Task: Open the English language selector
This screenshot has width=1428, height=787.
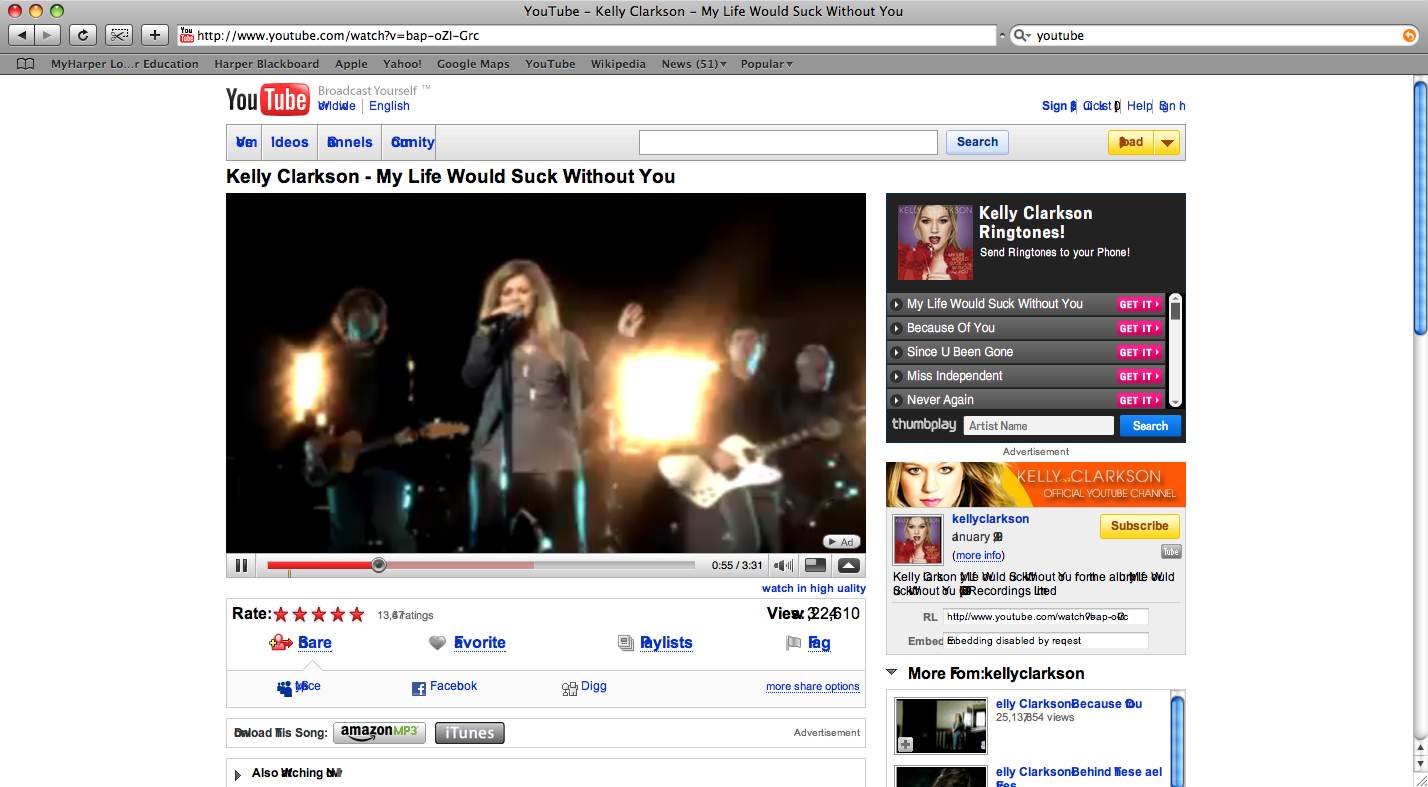Action: [x=389, y=106]
